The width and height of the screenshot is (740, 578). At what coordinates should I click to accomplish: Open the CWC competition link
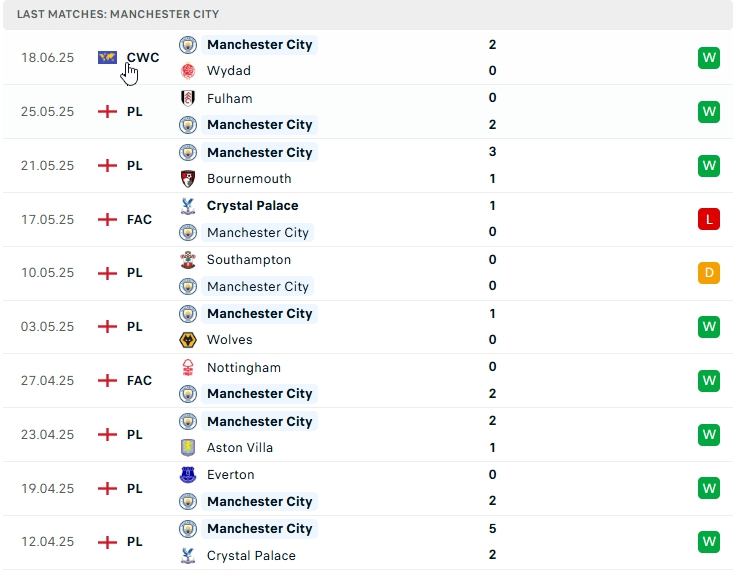[x=142, y=58]
